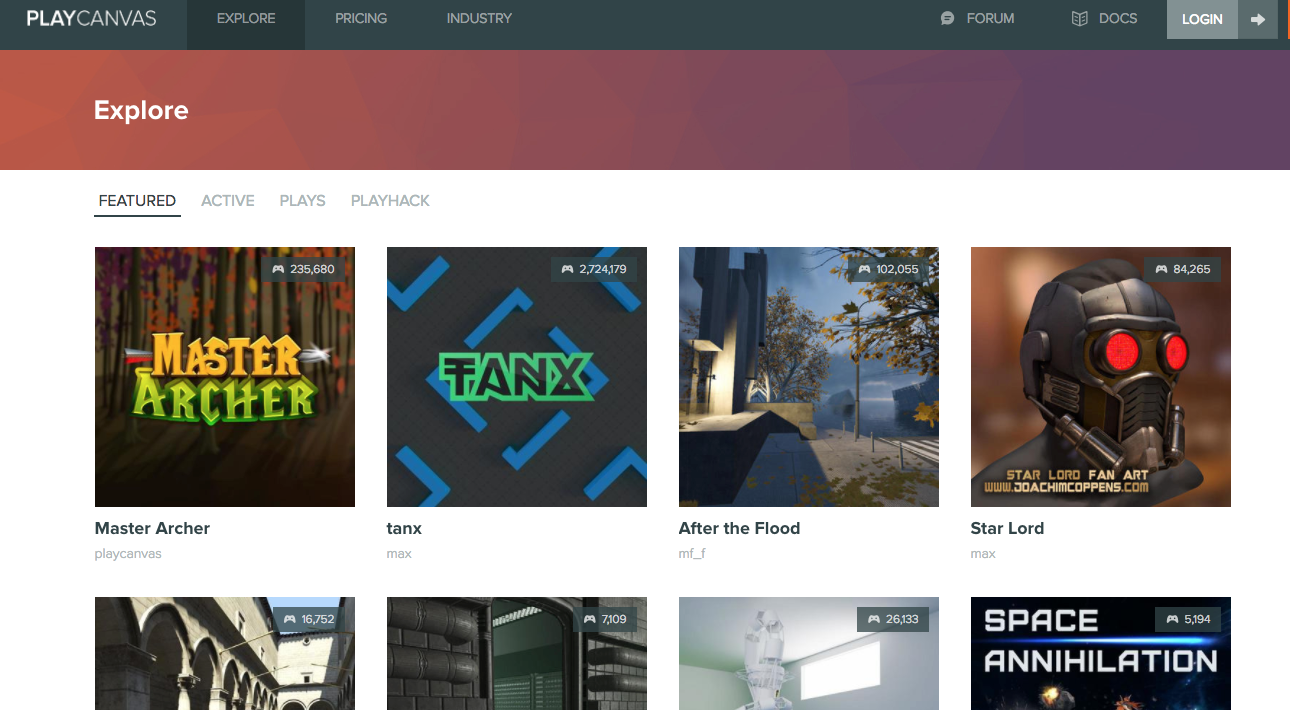
Task: Open the tanx game thumbnail
Action: tap(517, 377)
